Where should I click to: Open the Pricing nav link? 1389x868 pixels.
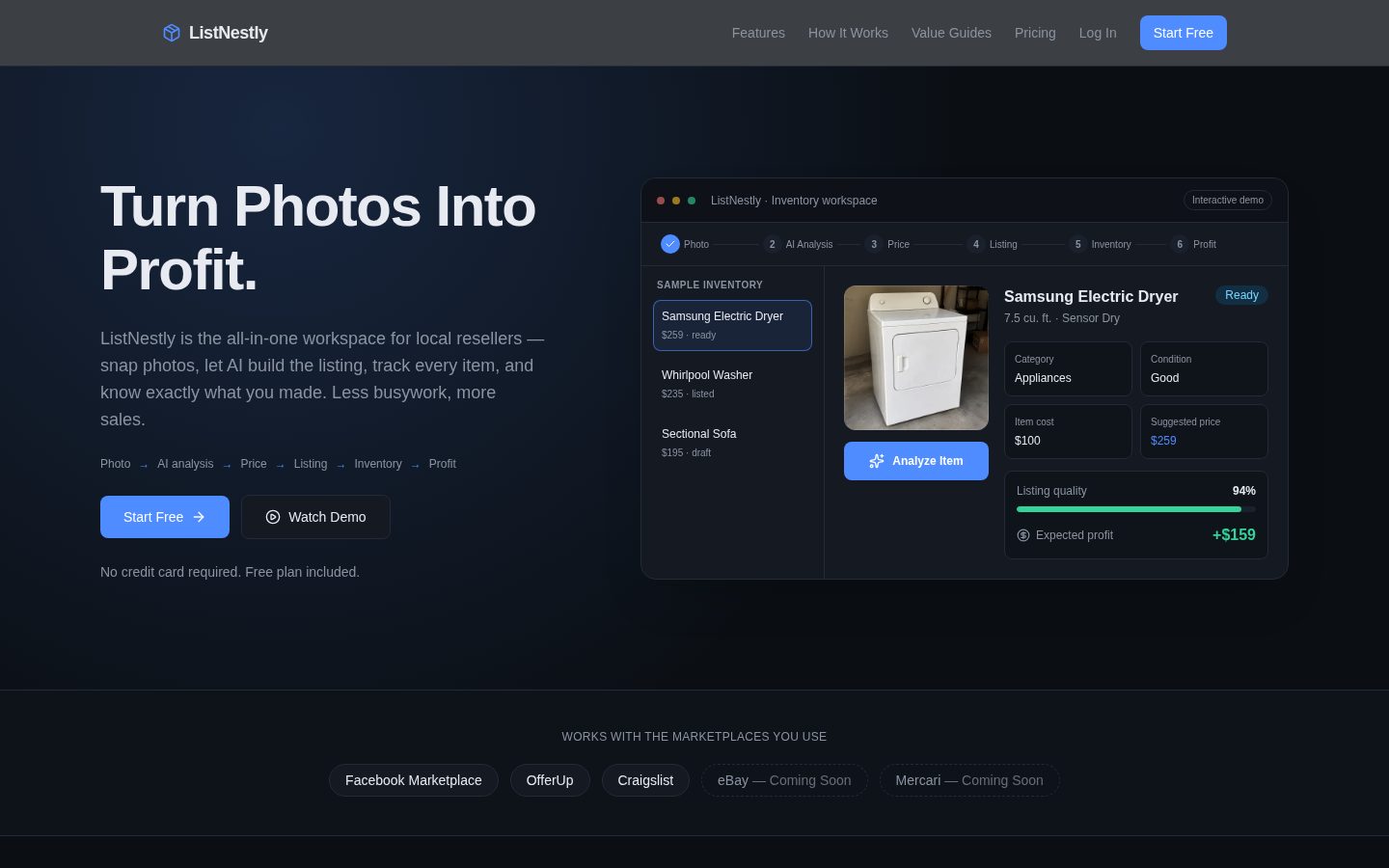coord(1035,33)
